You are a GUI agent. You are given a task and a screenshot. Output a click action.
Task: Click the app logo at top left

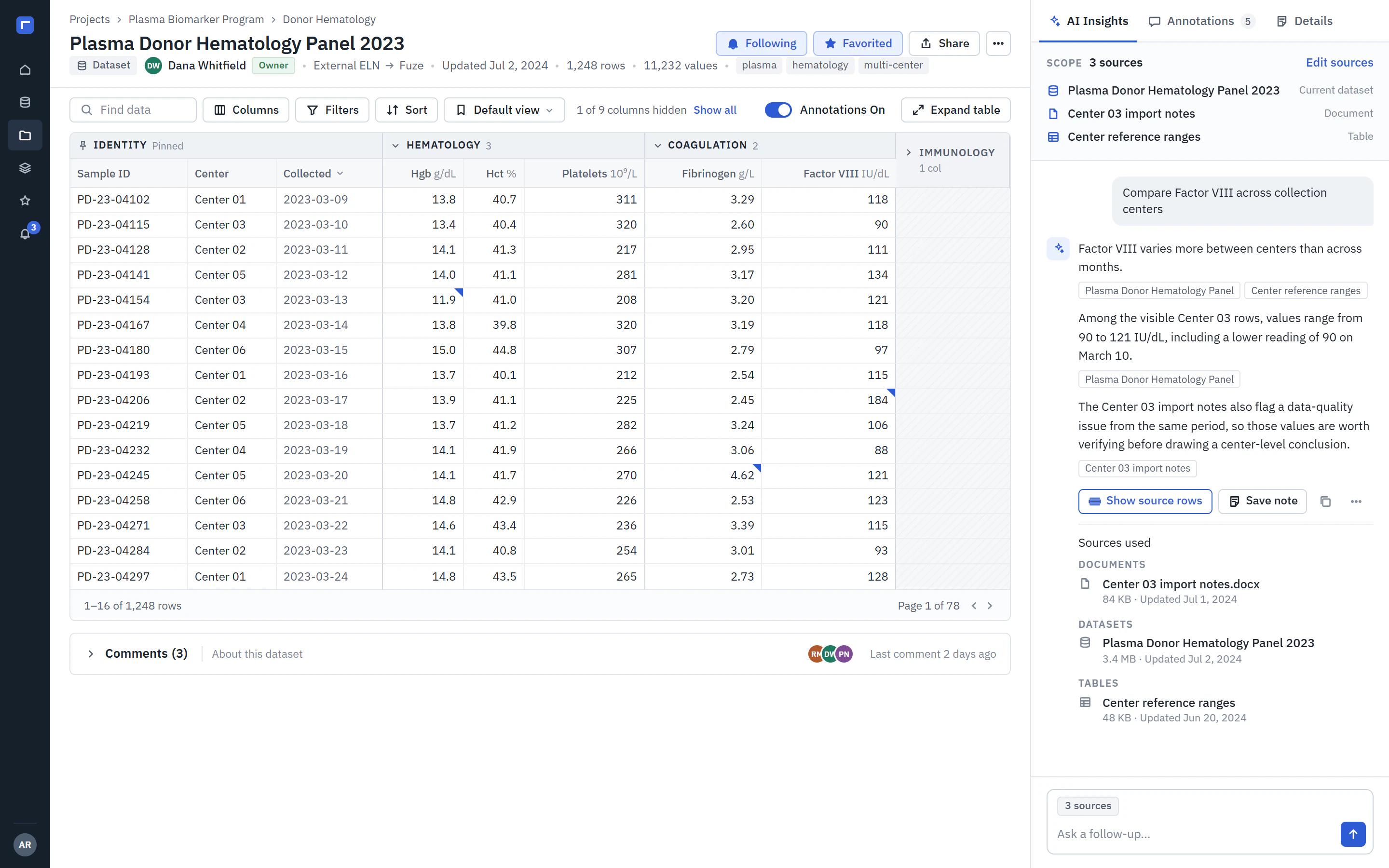[x=25, y=25]
